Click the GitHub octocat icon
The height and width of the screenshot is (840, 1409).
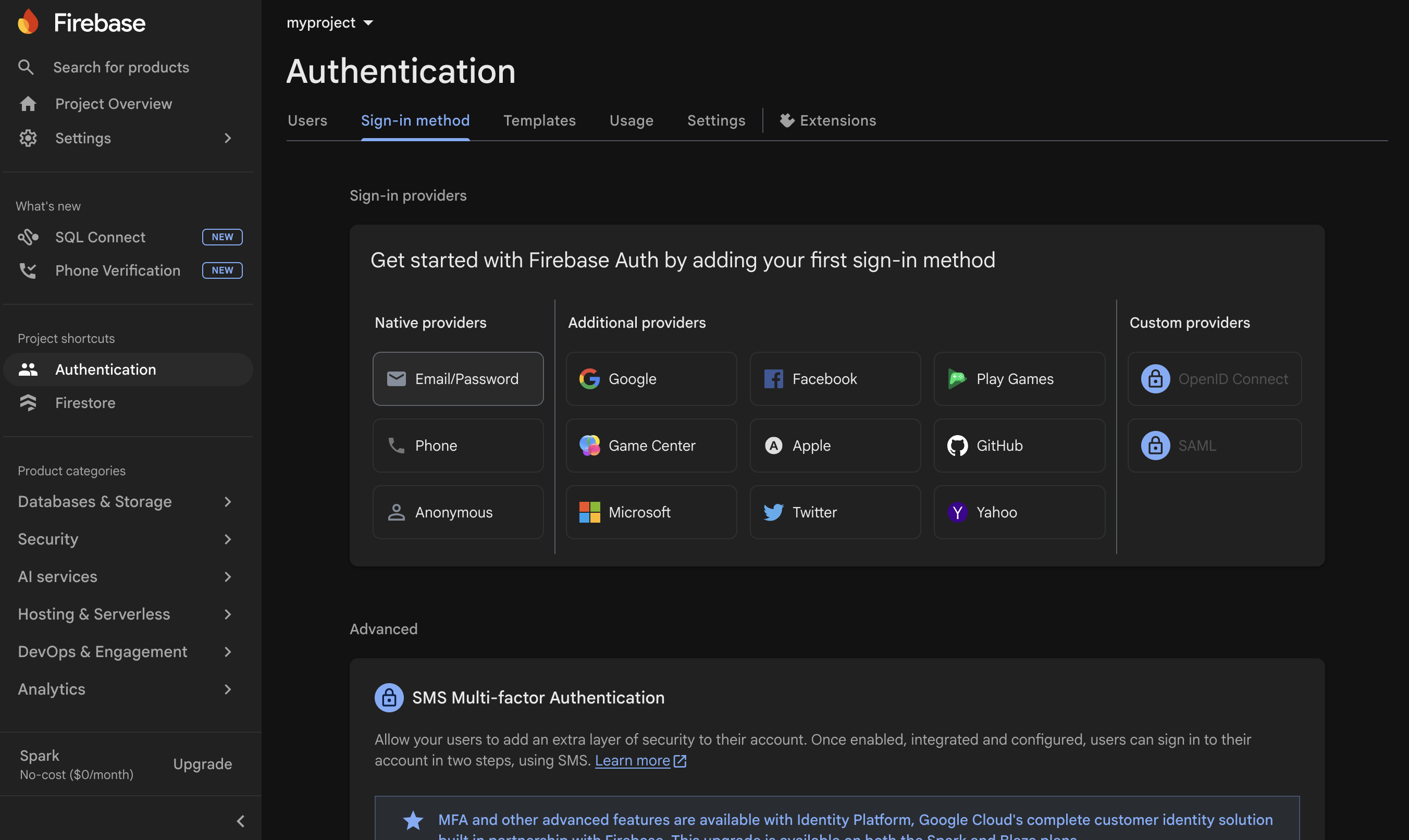(957, 446)
